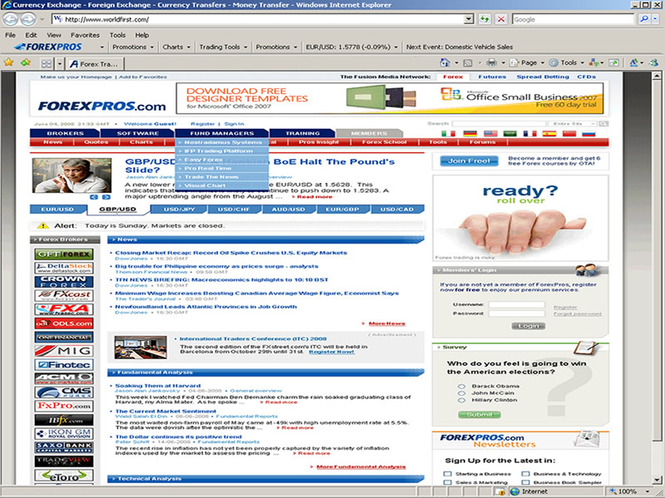Image resolution: width=665 pixels, height=498 pixels.
Task: Switch to the EUR/USD currency tab
Action: tap(58, 209)
